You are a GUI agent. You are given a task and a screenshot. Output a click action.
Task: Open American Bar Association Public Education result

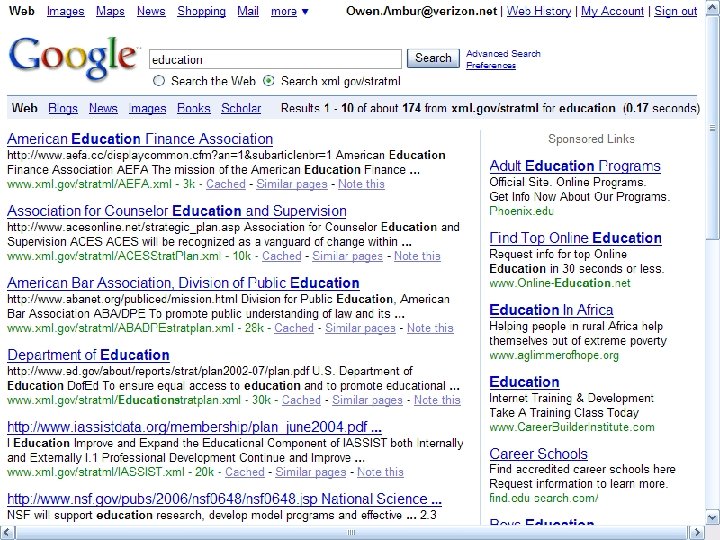coord(183,283)
